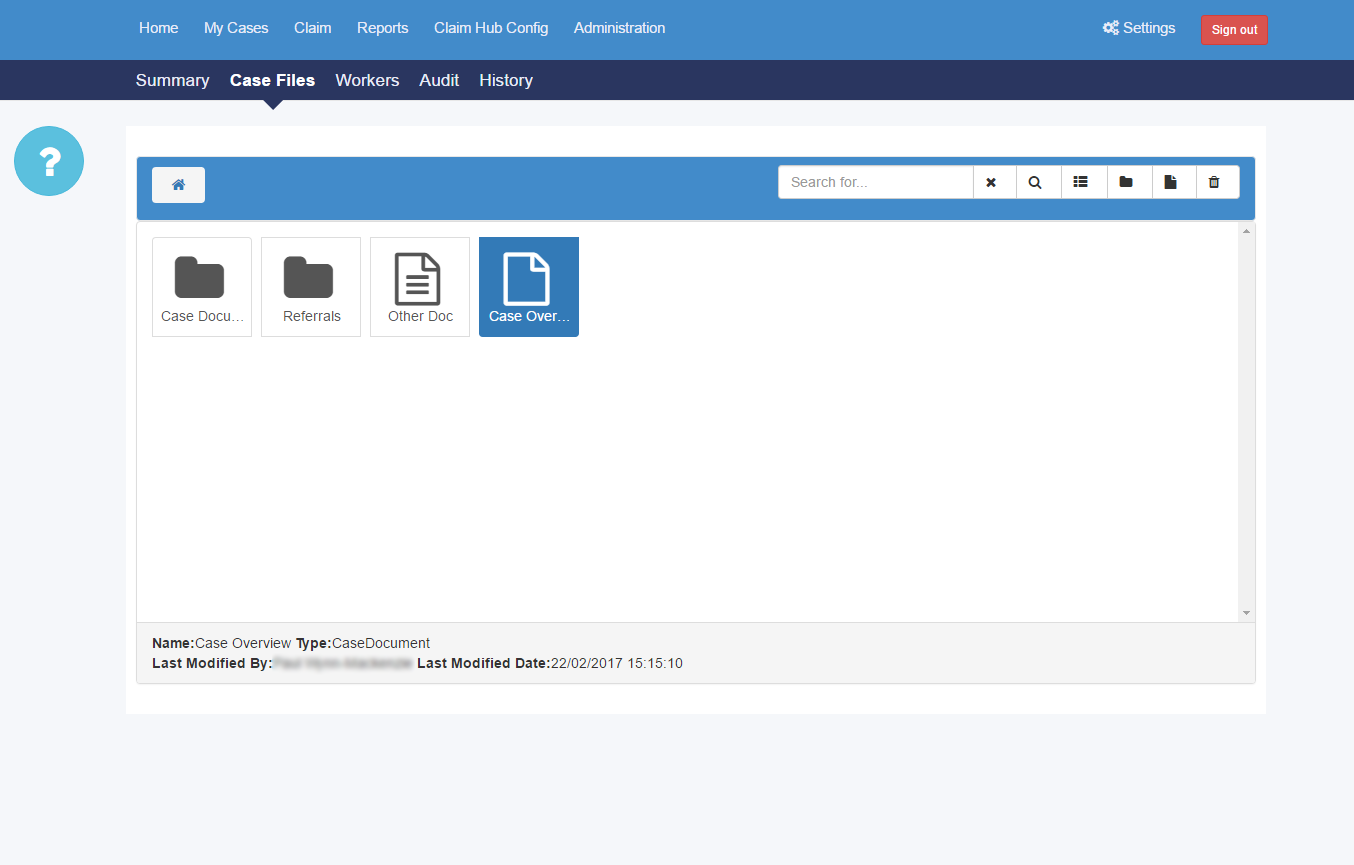Open the Settings gear link
The image size is (1354, 865).
tap(1139, 28)
